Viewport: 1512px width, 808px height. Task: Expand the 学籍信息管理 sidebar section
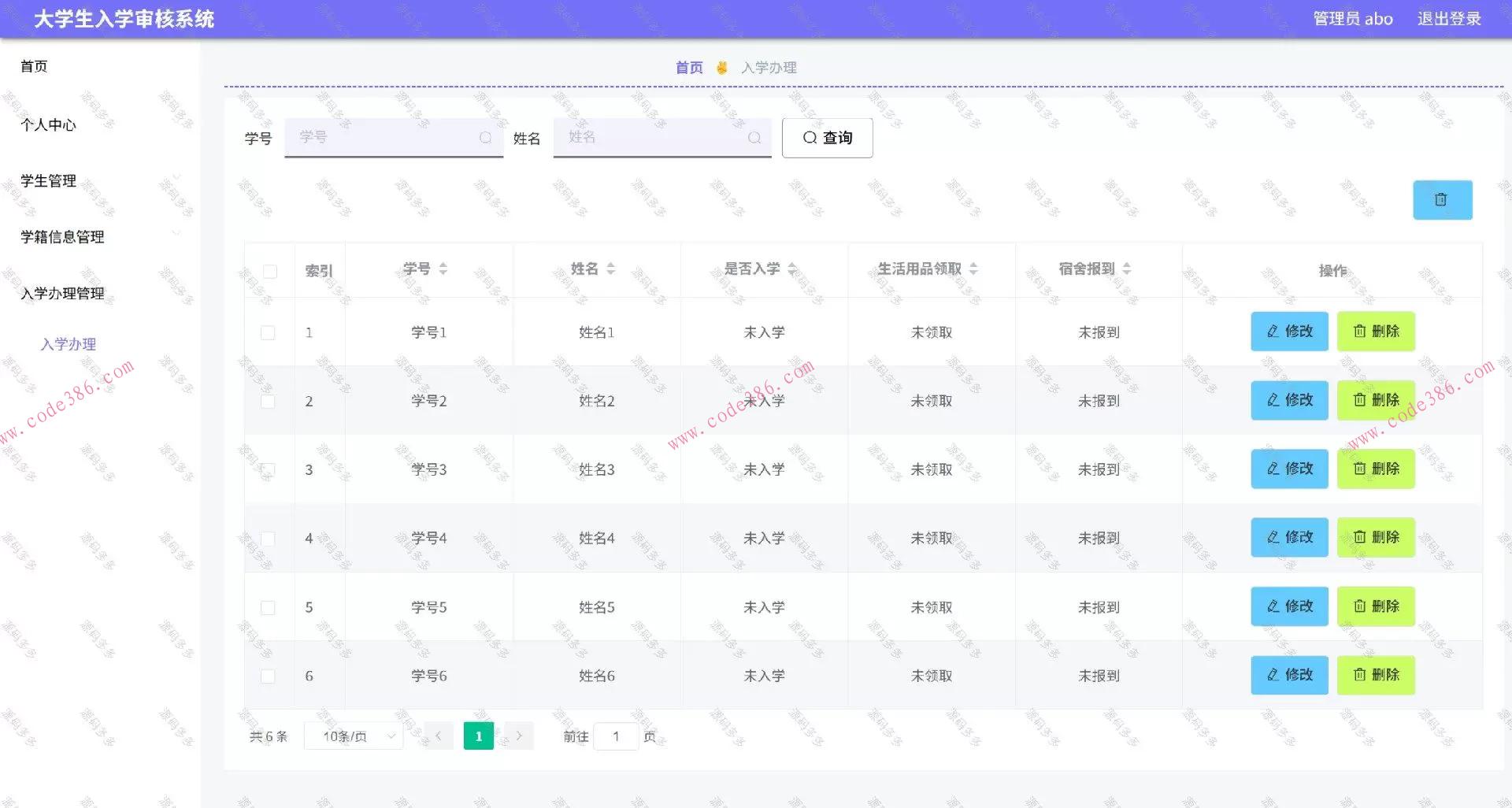point(62,237)
